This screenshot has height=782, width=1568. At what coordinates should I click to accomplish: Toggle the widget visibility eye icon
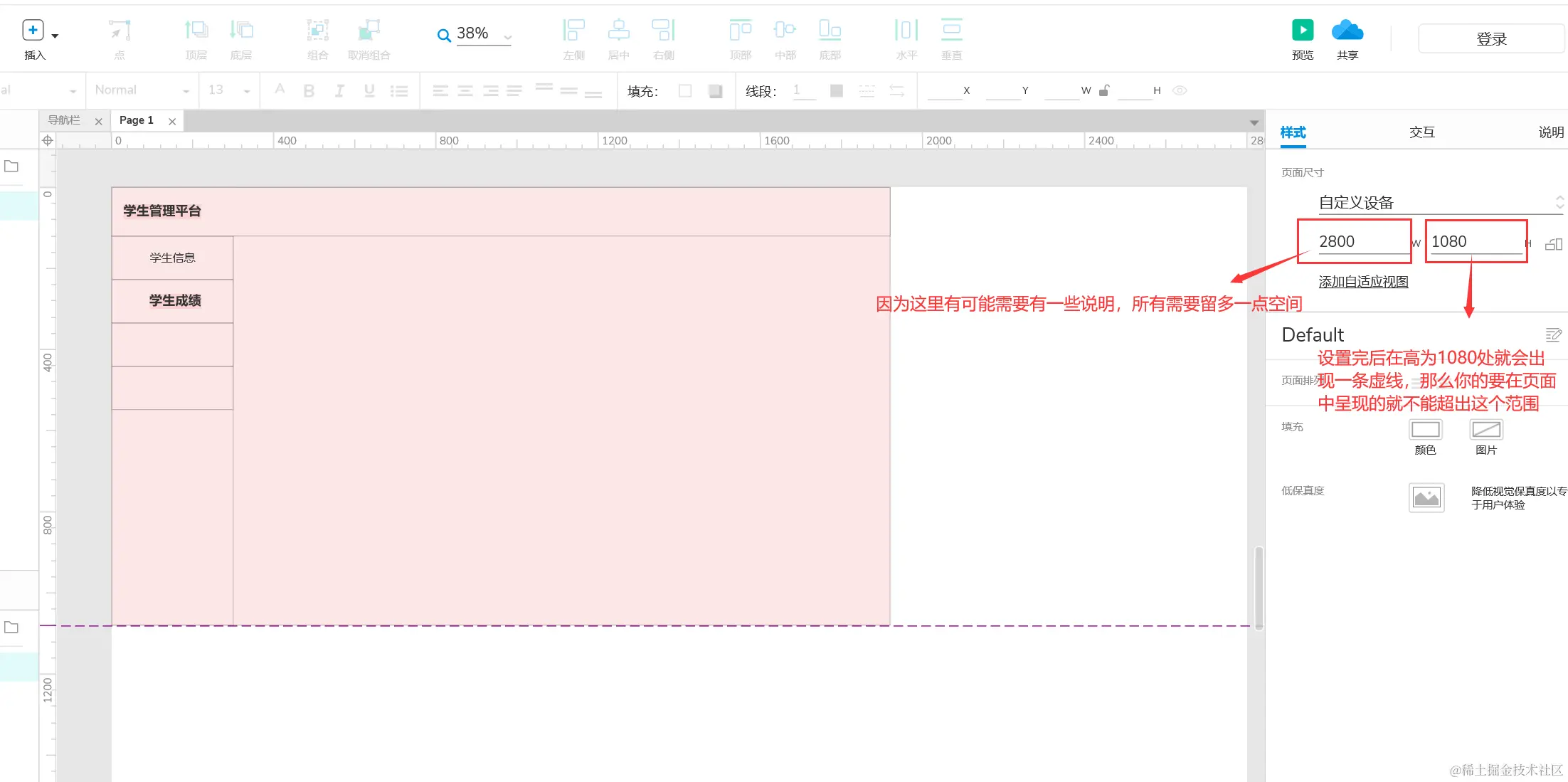[1180, 90]
